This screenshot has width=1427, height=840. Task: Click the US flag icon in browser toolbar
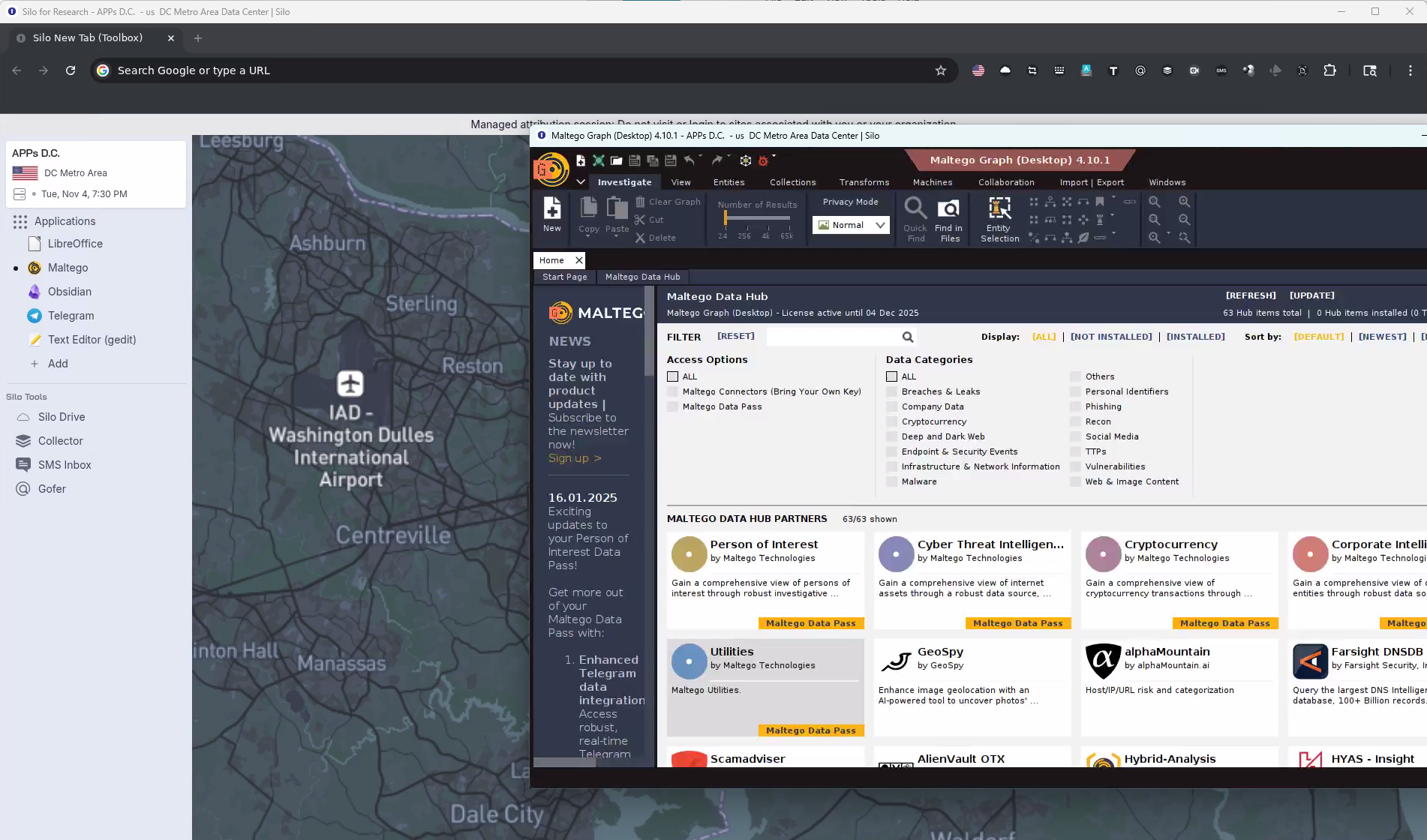pyautogui.click(x=978, y=70)
